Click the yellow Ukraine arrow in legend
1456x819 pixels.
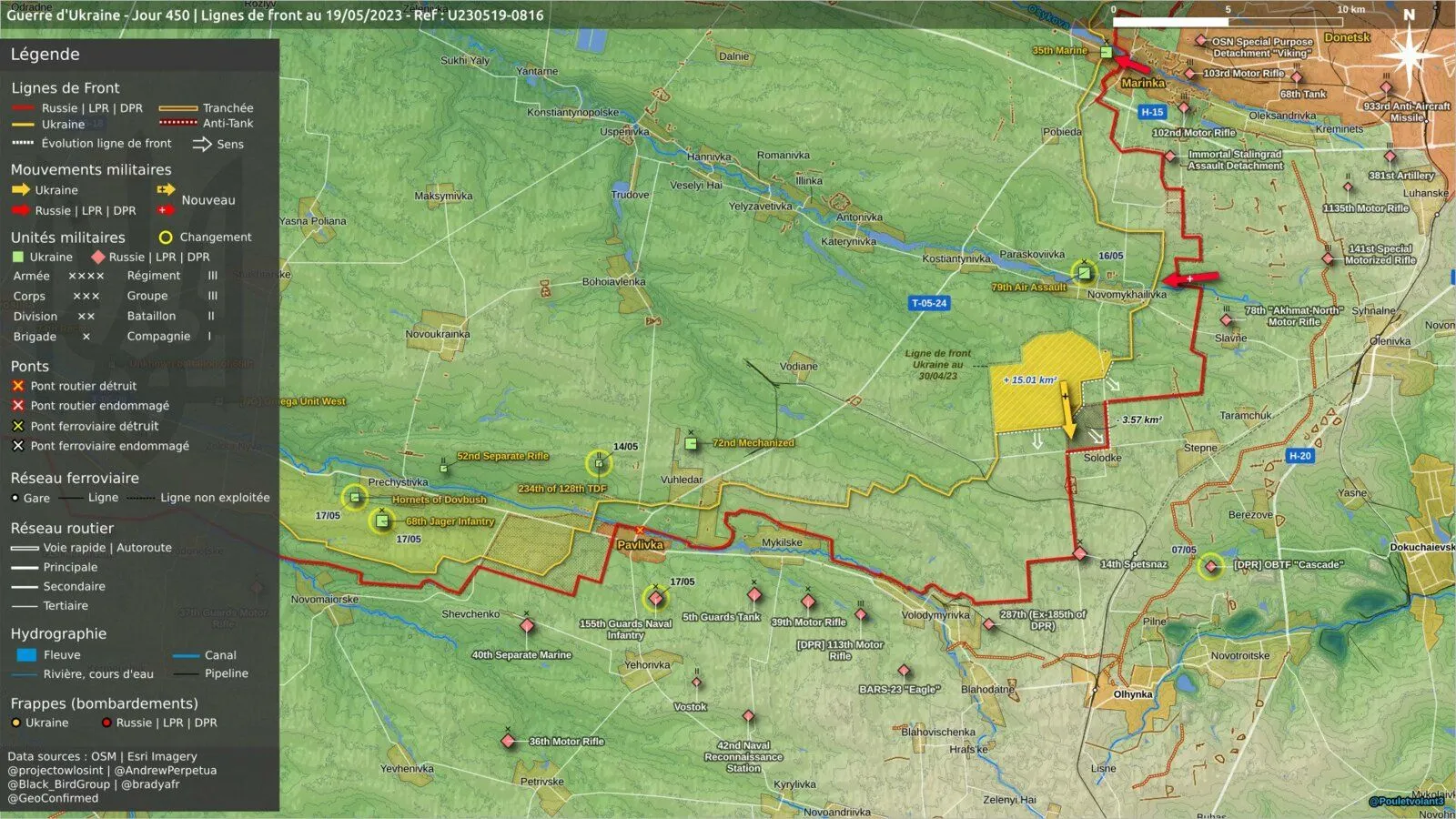click(x=21, y=190)
